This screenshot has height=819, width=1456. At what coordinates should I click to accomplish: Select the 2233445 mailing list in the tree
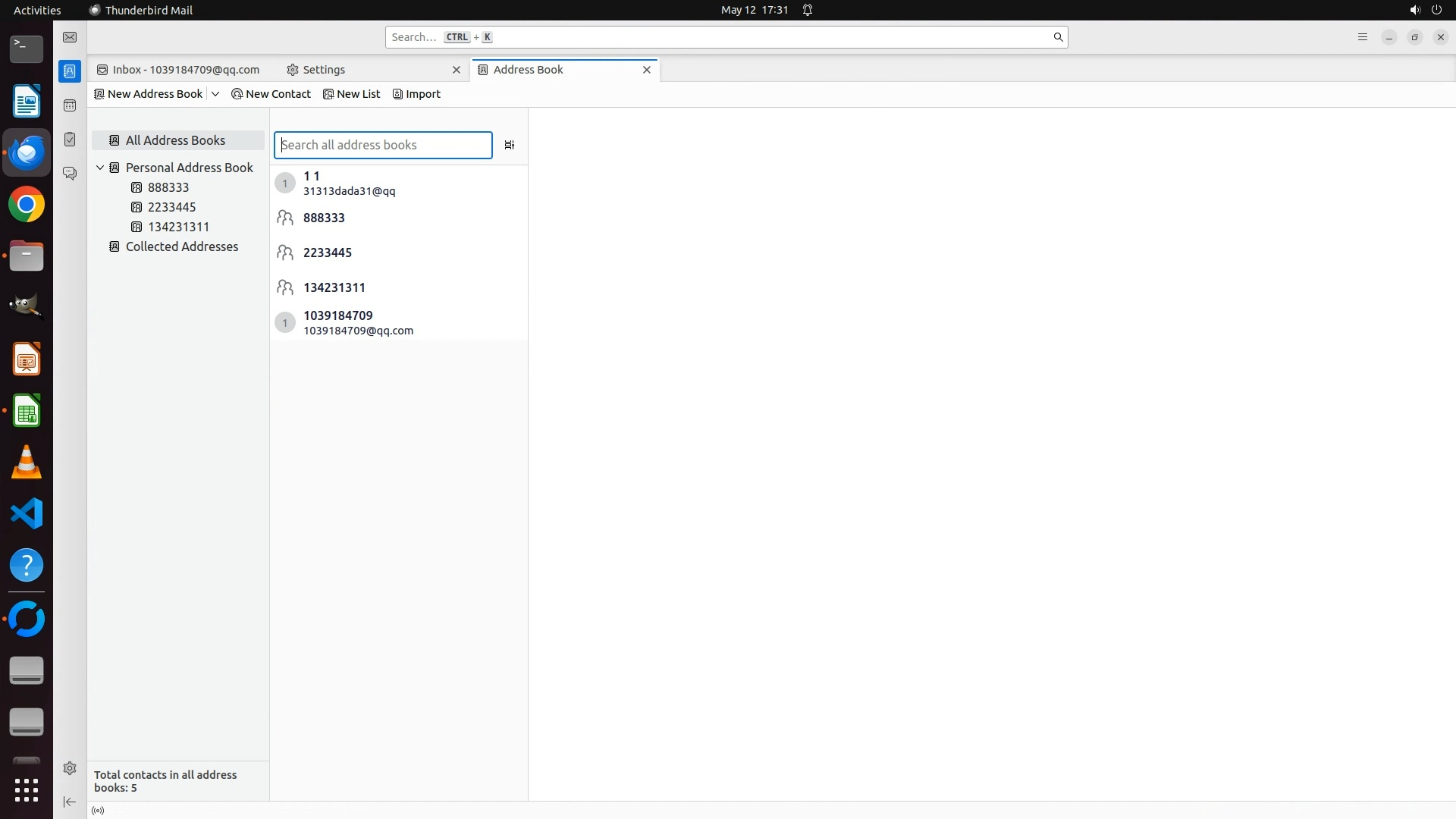tap(171, 207)
